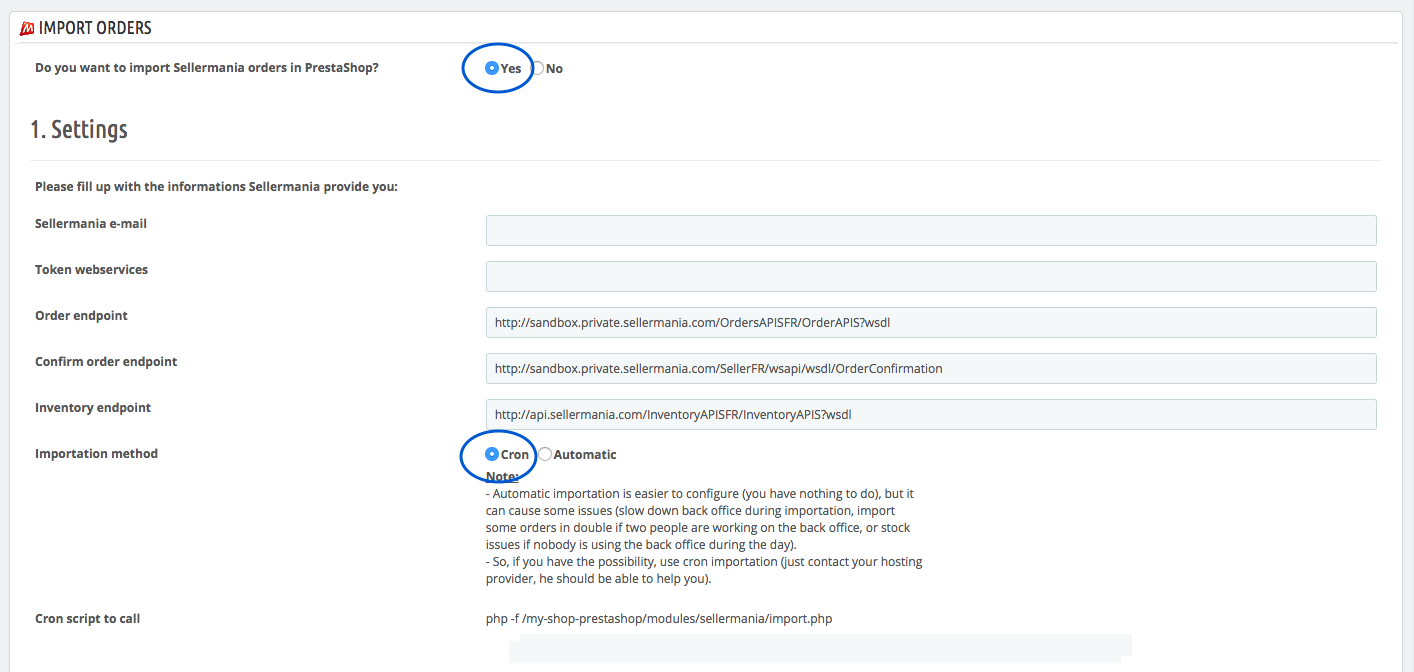The height and width of the screenshot is (672, 1414).
Task: Click the 'Order endpoint' label
Action: (x=81, y=315)
